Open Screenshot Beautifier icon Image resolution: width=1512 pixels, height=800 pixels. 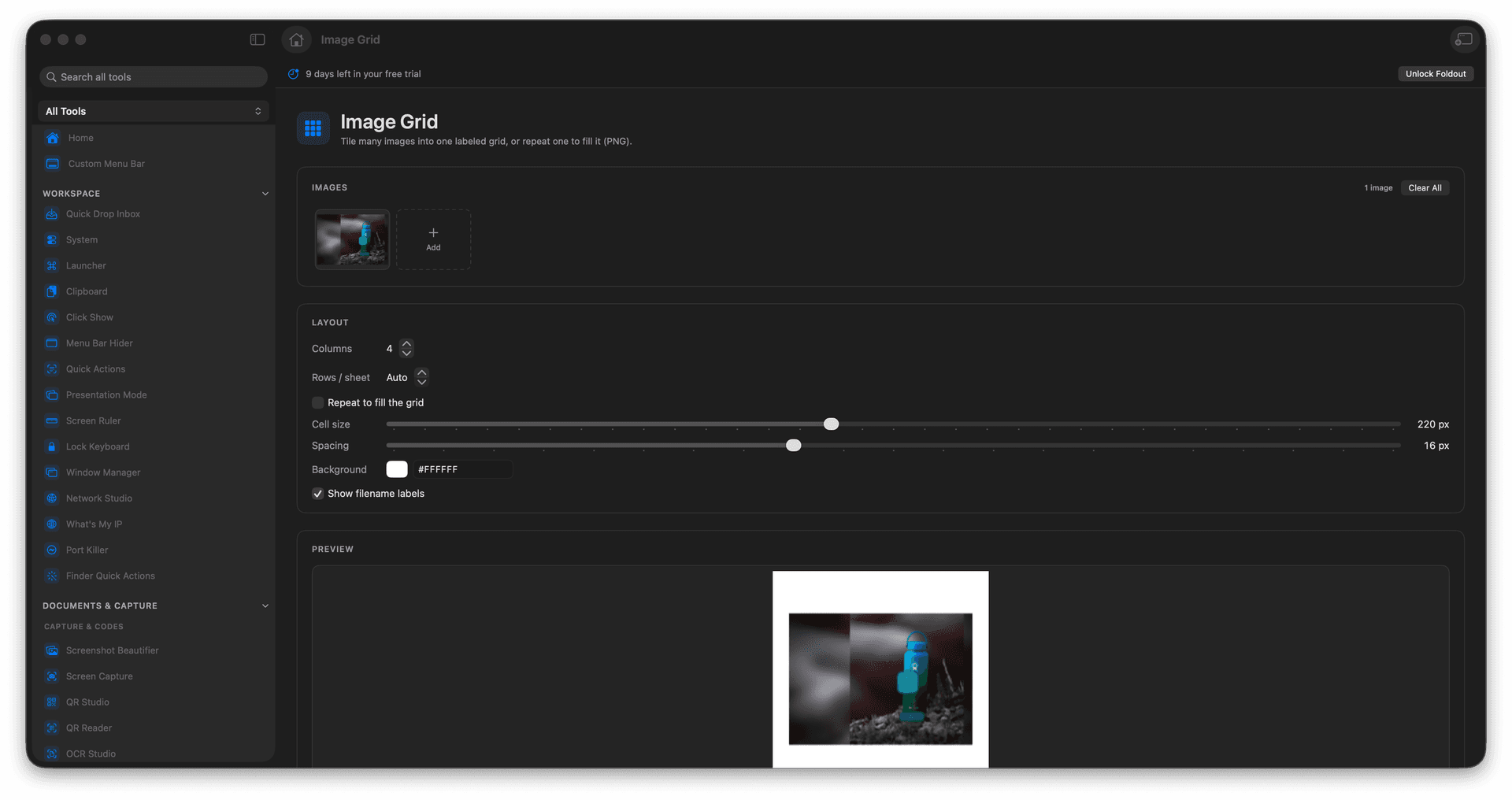[x=52, y=650]
